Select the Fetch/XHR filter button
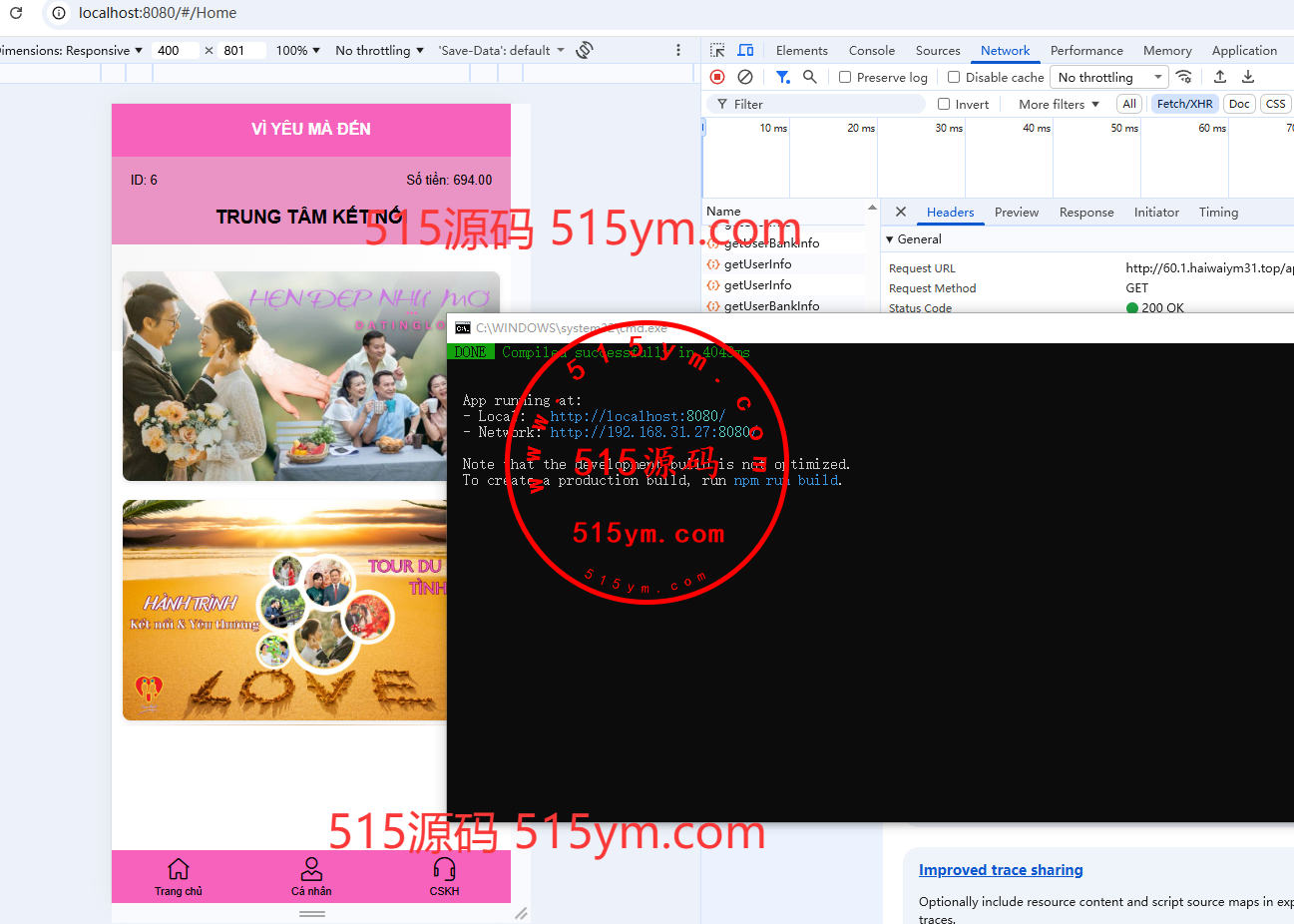 click(x=1184, y=104)
